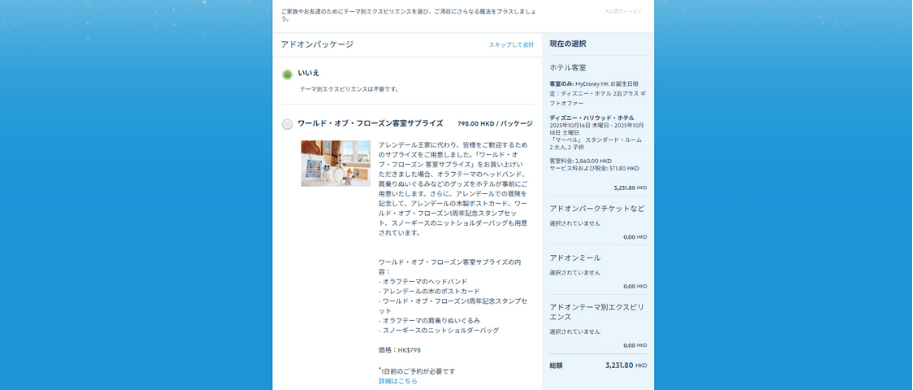
Task: Click the アドオンミール section title
Action: point(575,258)
